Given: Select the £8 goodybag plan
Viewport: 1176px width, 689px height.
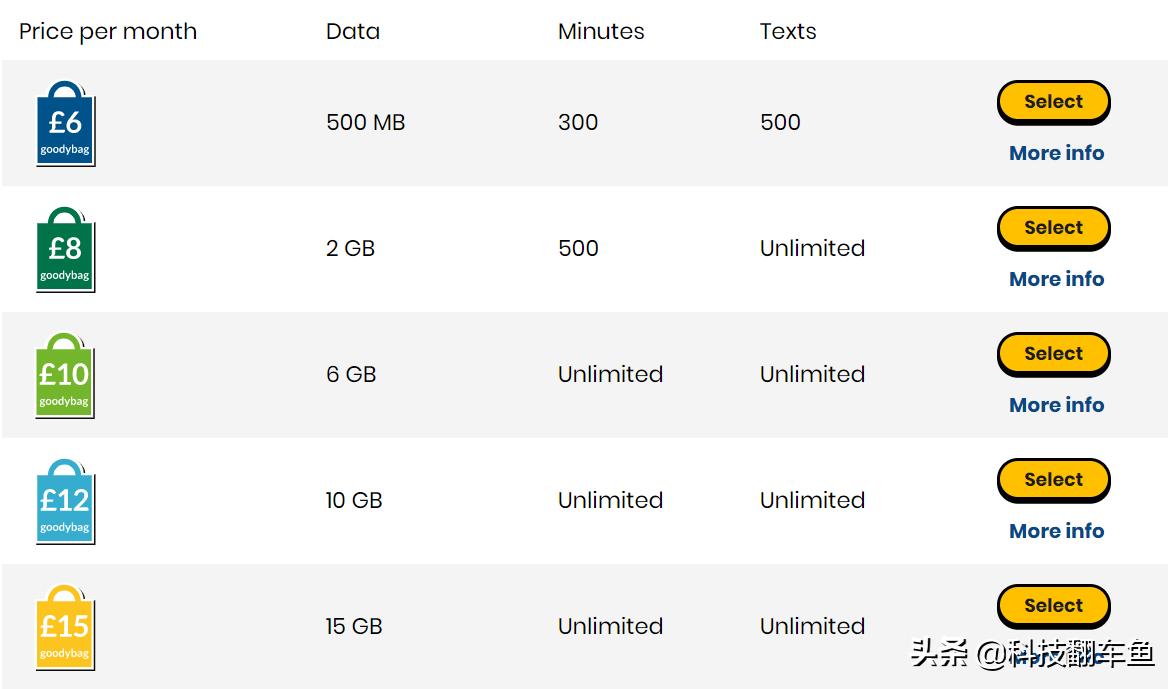Looking at the screenshot, I should tap(1053, 228).
